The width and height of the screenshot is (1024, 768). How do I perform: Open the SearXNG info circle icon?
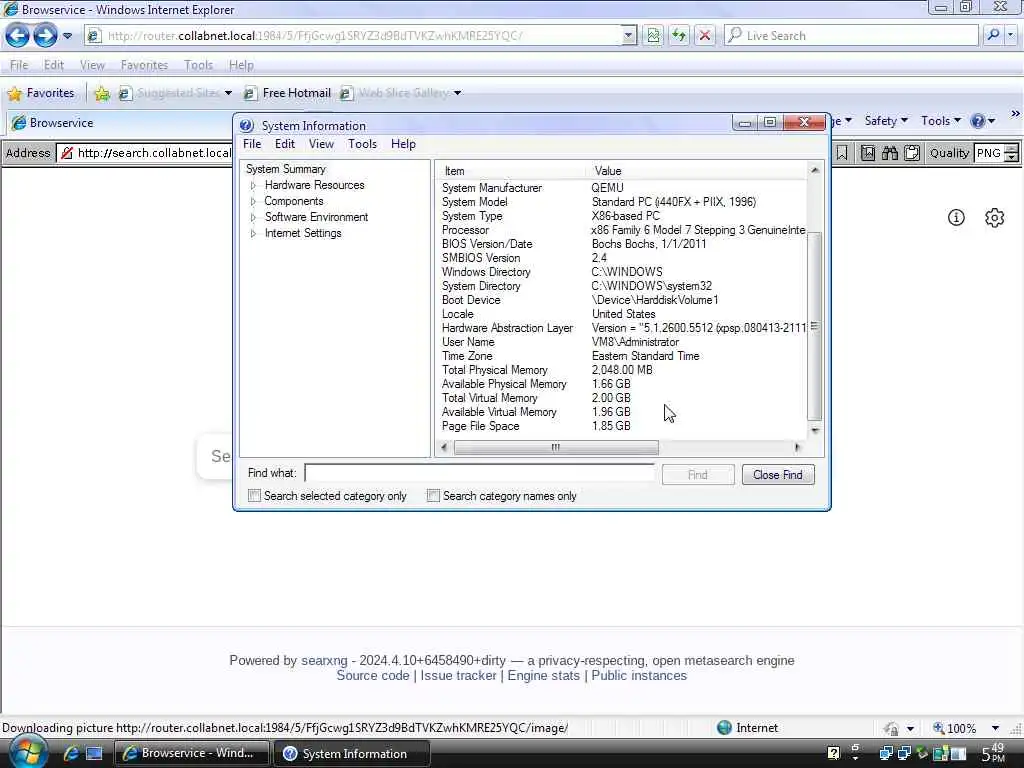tap(955, 217)
